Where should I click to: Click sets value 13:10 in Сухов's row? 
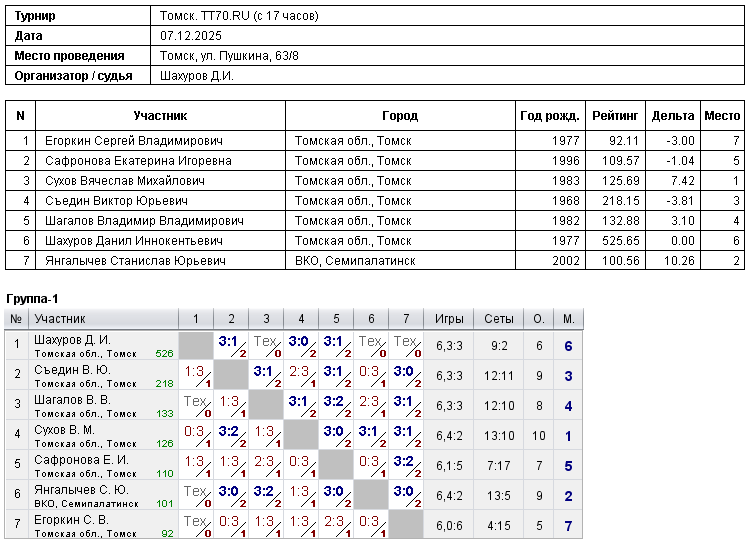tap(499, 436)
